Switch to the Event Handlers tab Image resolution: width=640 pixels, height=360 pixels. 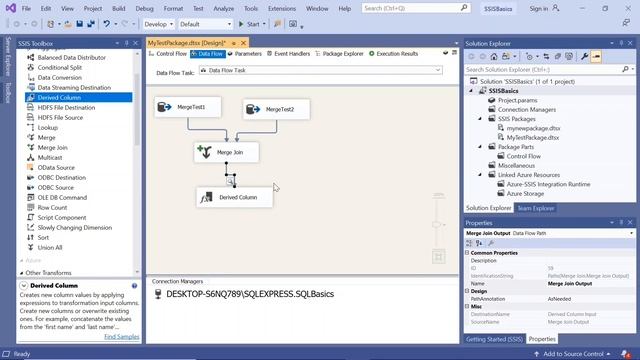click(288, 54)
